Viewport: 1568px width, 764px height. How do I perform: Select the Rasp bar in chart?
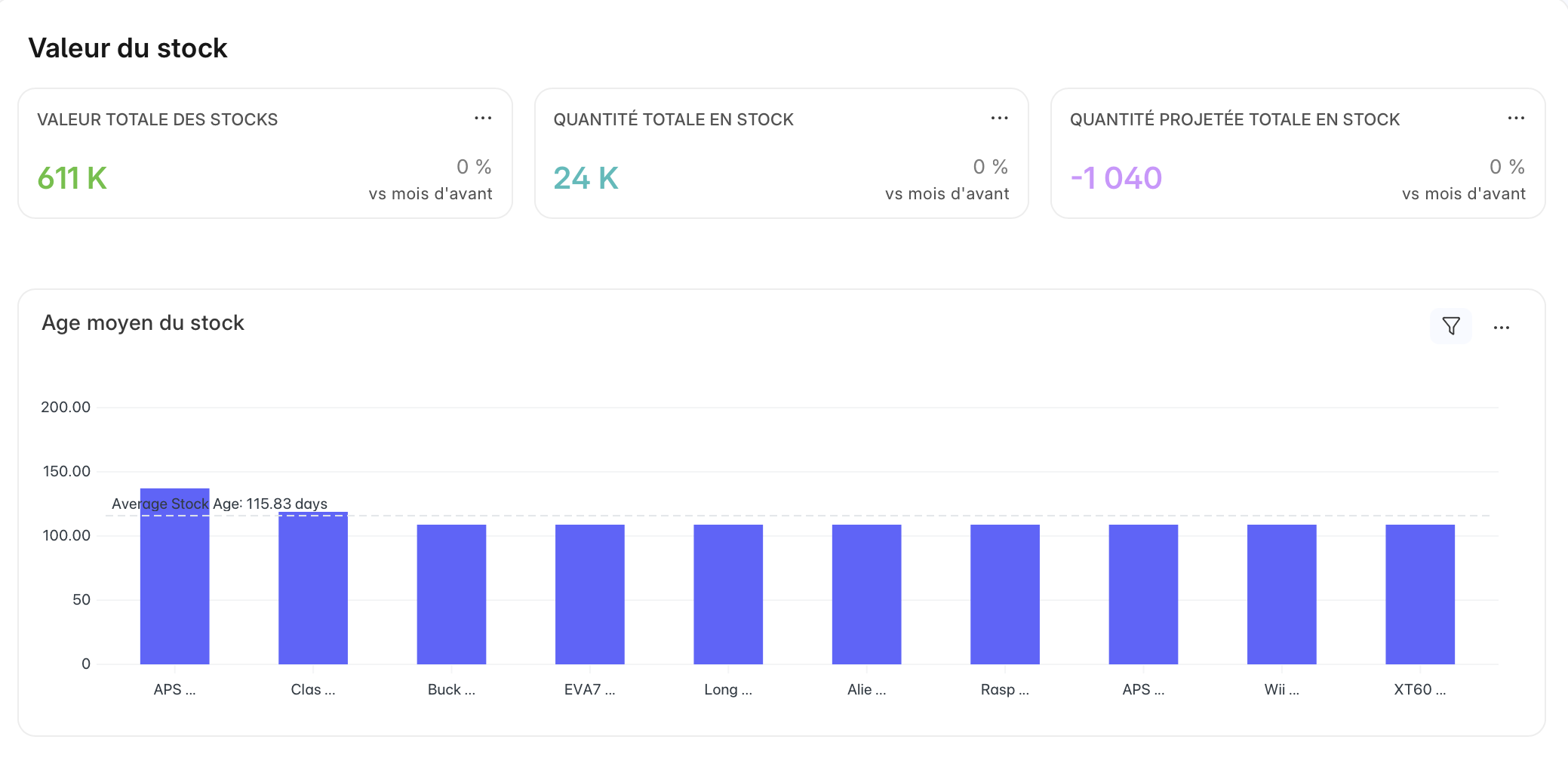click(x=1005, y=594)
